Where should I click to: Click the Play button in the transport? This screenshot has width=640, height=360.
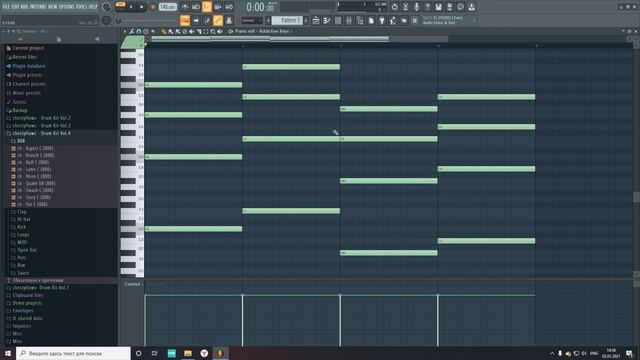click(131, 7)
